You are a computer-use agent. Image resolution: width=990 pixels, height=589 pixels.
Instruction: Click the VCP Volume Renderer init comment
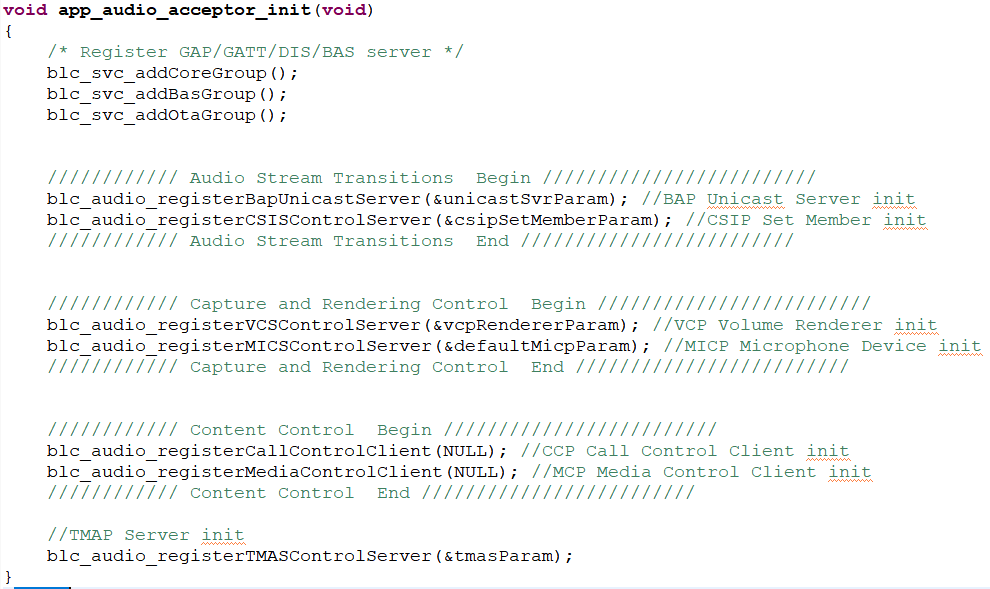795,325
